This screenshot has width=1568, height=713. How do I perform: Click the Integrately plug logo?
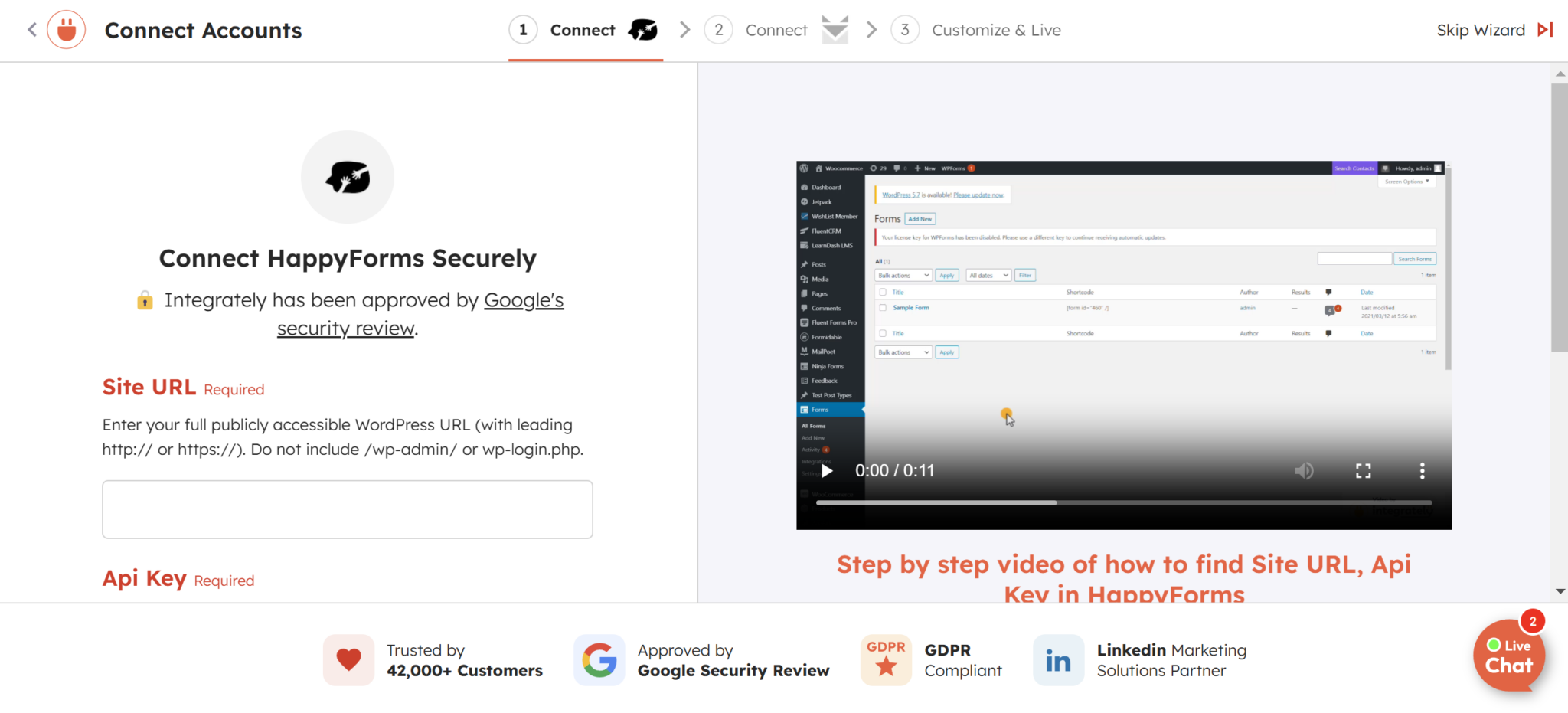pos(66,30)
